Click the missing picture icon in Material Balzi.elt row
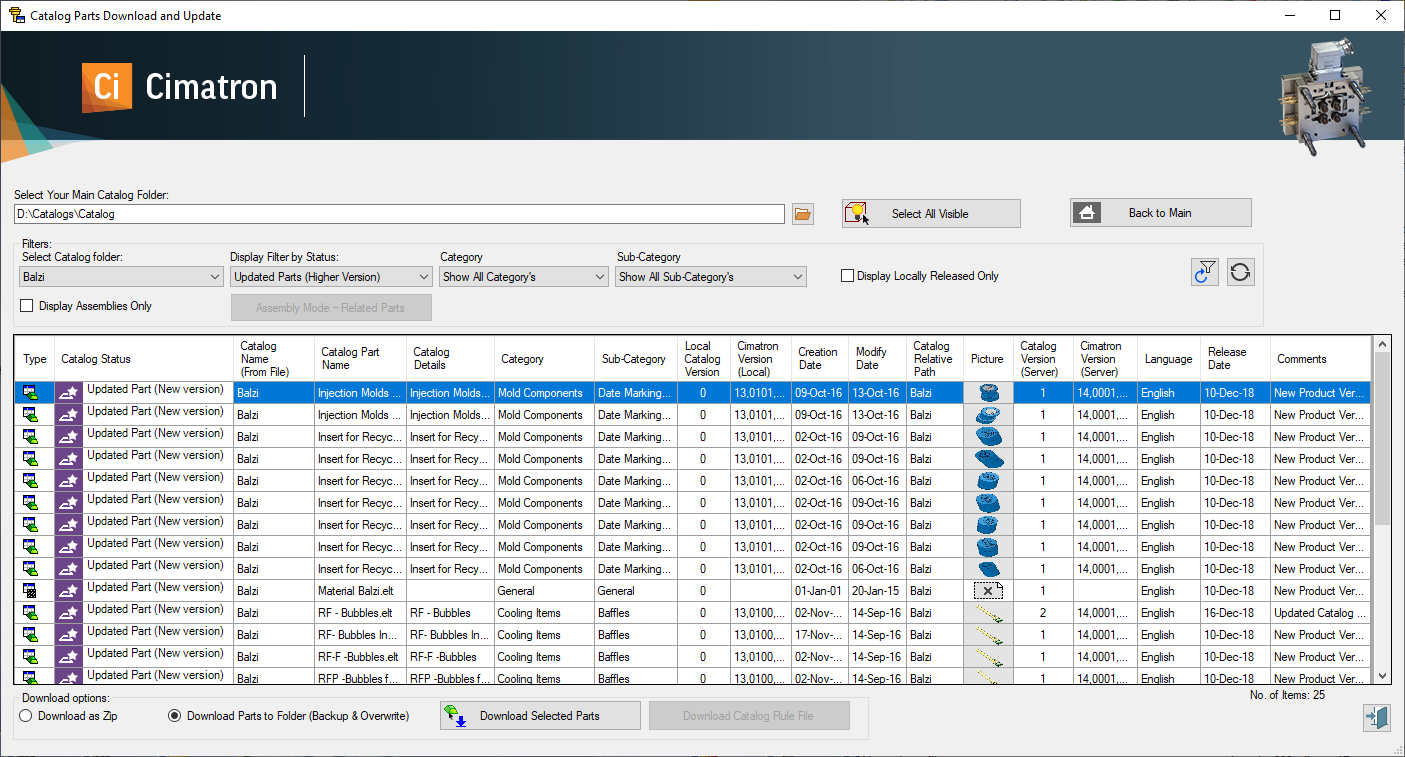 (988, 591)
